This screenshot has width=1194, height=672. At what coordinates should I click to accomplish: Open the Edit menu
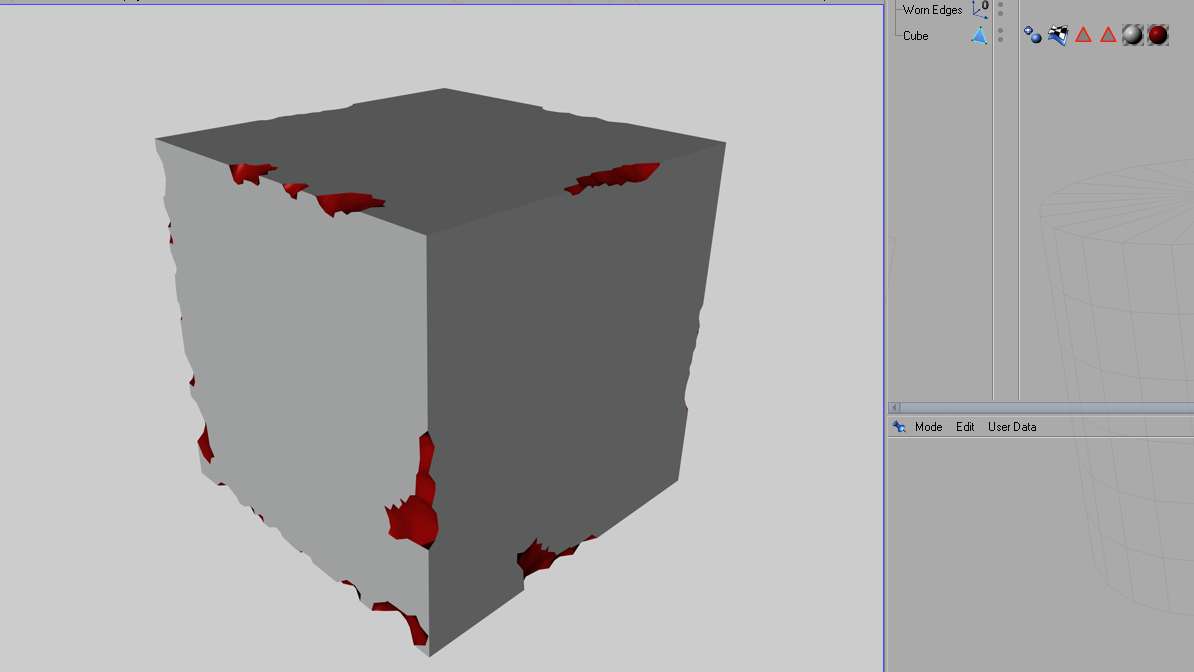965,427
